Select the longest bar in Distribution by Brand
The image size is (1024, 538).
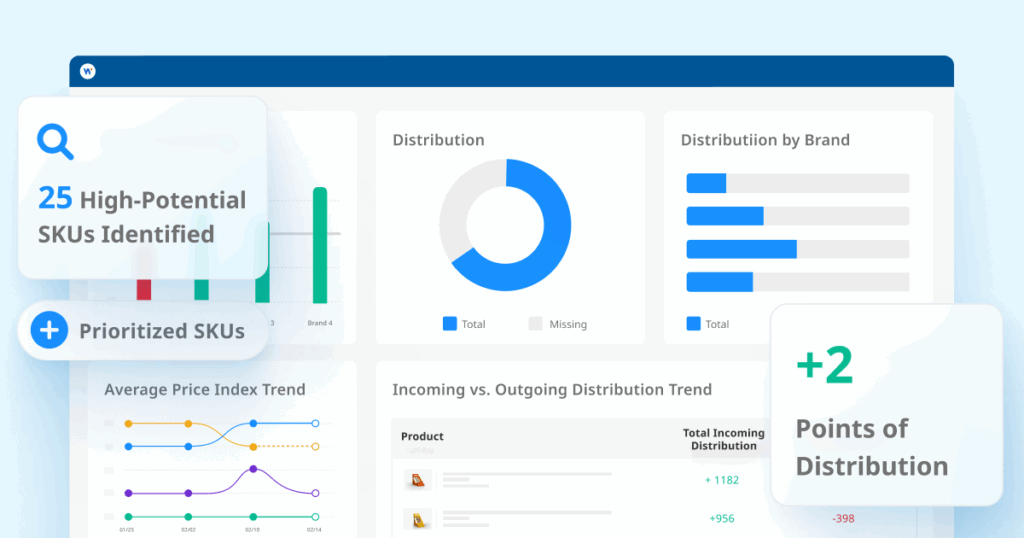[x=741, y=249]
